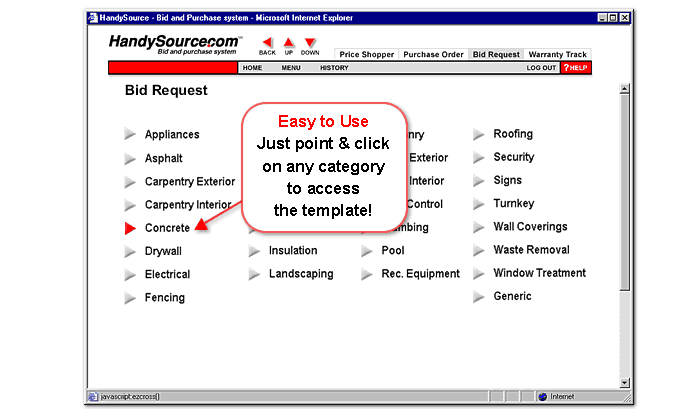Select the Warranty Track tab
This screenshot has height=410, width=686.
click(x=557, y=55)
